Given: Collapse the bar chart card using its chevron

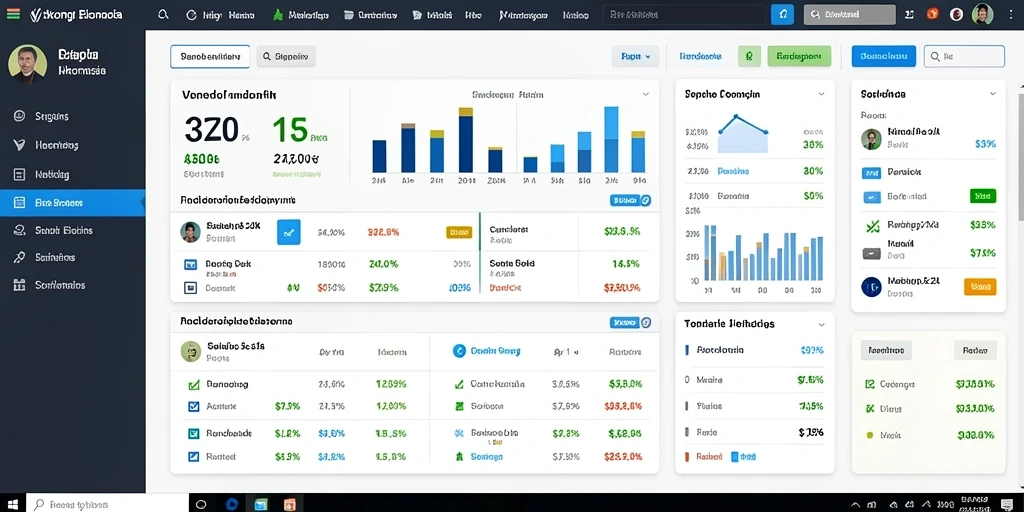Looking at the screenshot, I should point(645,95).
